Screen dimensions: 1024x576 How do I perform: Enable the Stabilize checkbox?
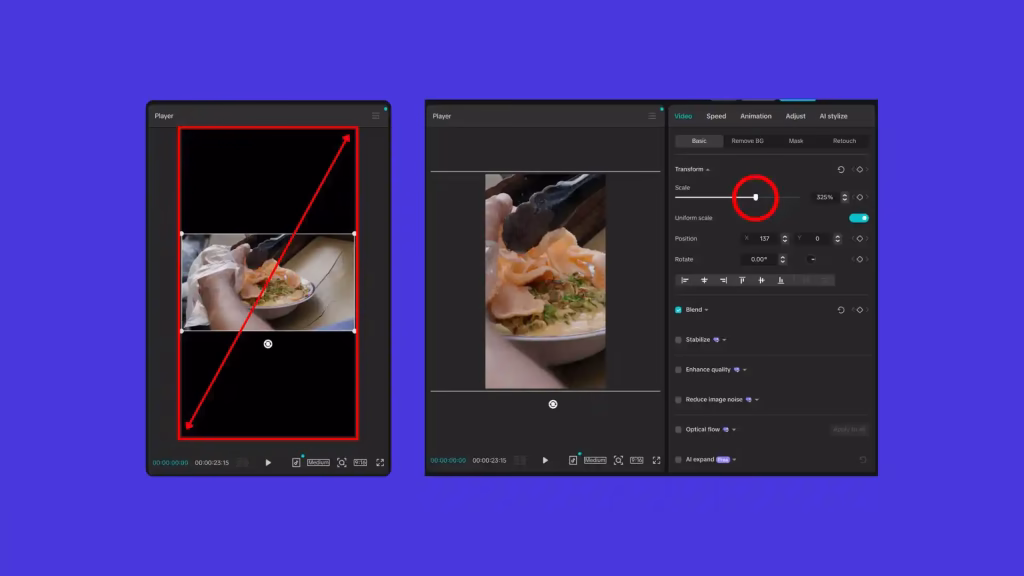pos(678,340)
